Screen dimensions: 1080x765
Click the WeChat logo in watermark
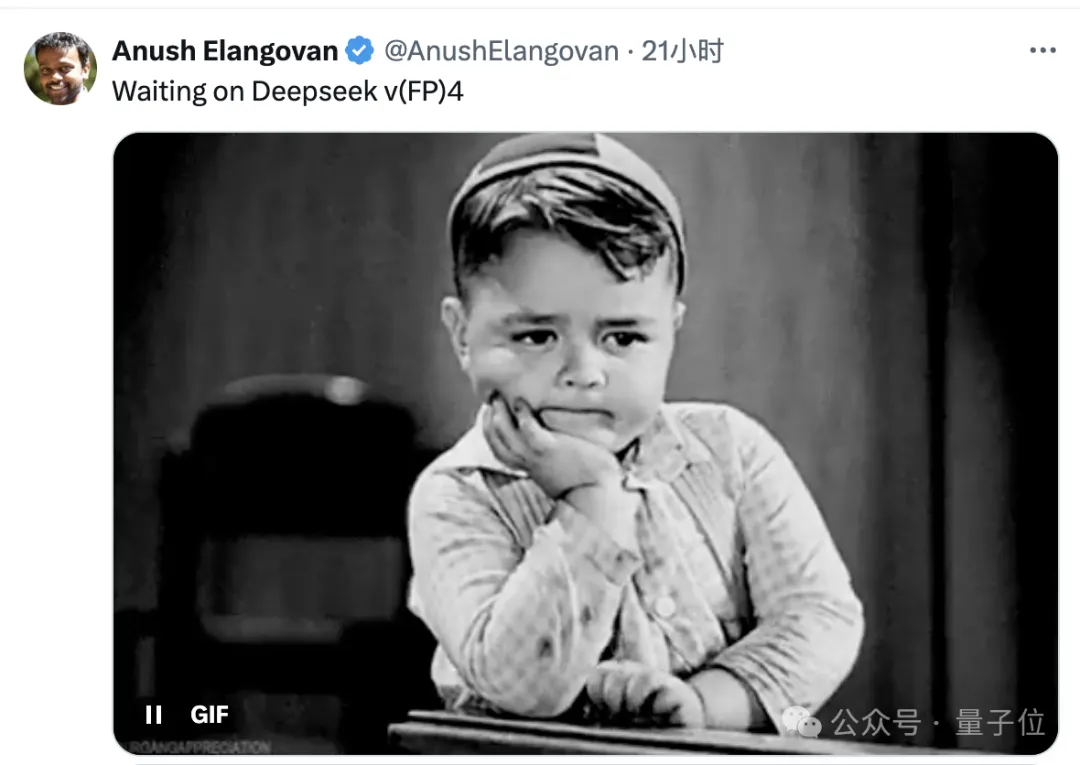click(x=801, y=722)
